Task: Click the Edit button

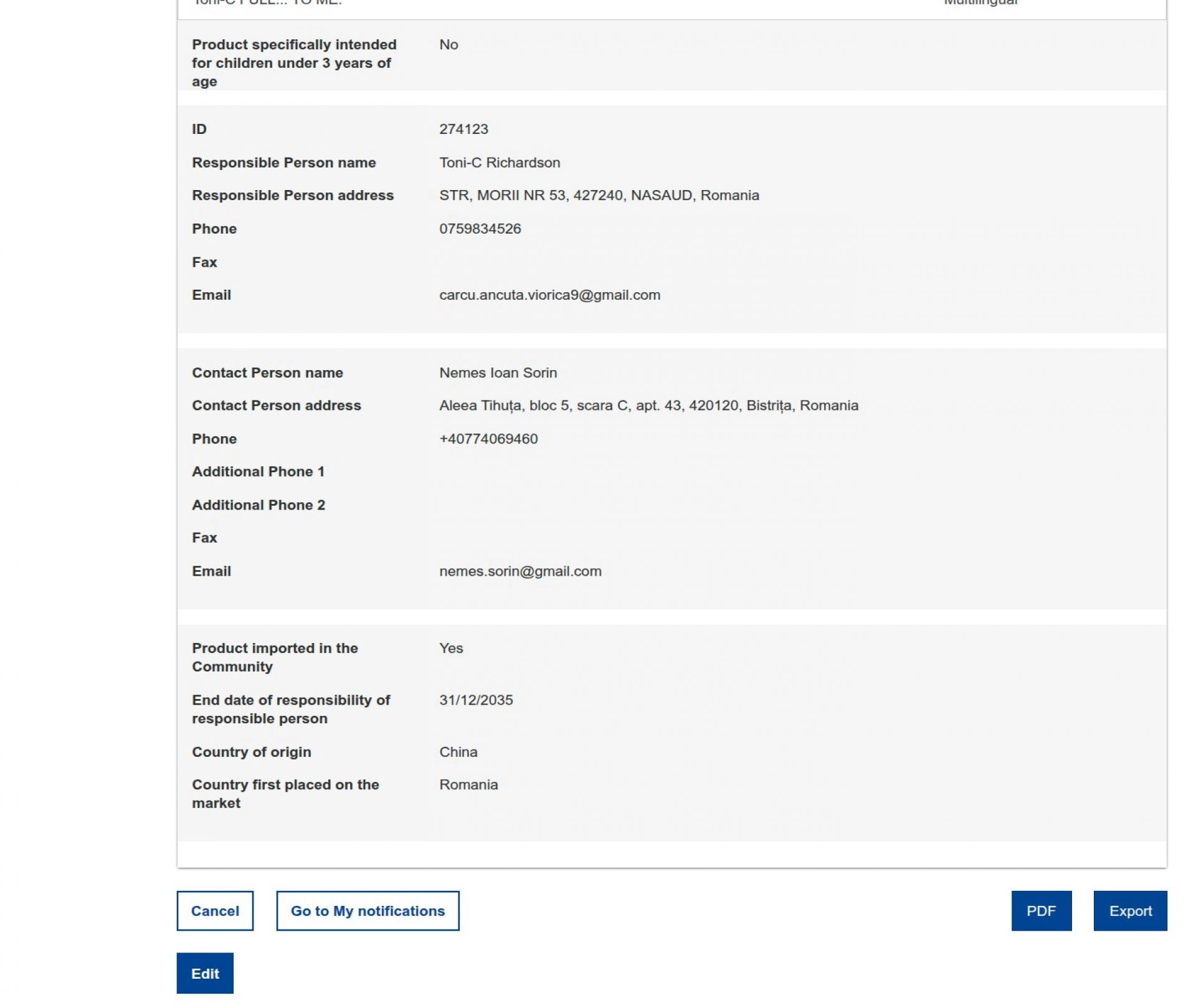Action: (205, 973)
